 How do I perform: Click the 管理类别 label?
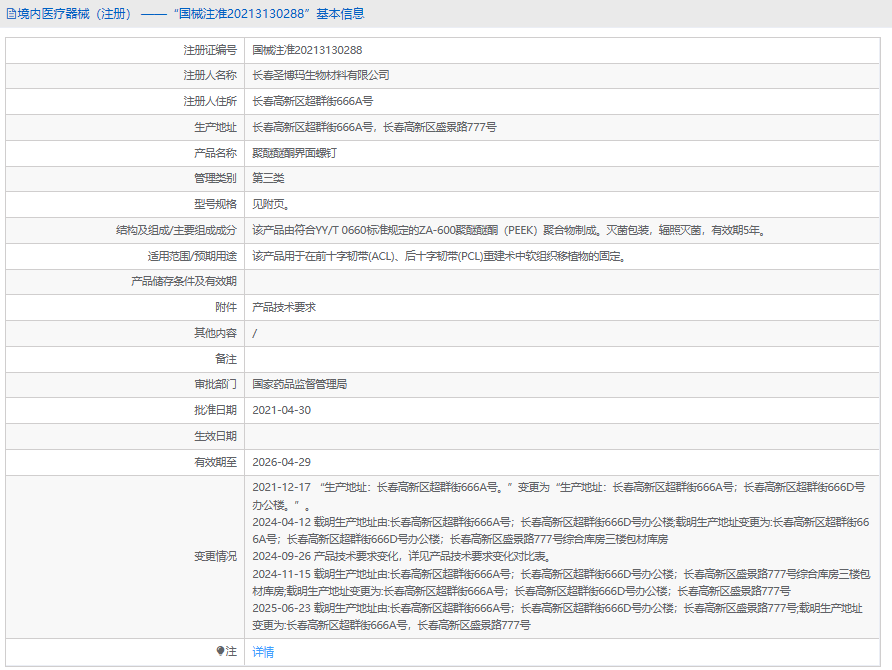(x=216, y=178)
